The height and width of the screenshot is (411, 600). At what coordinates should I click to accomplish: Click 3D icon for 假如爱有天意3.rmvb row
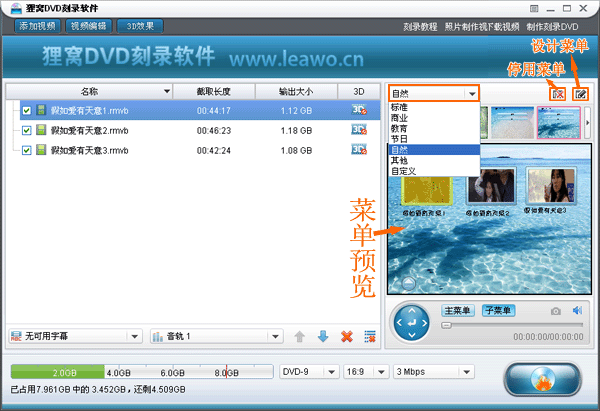359,149
